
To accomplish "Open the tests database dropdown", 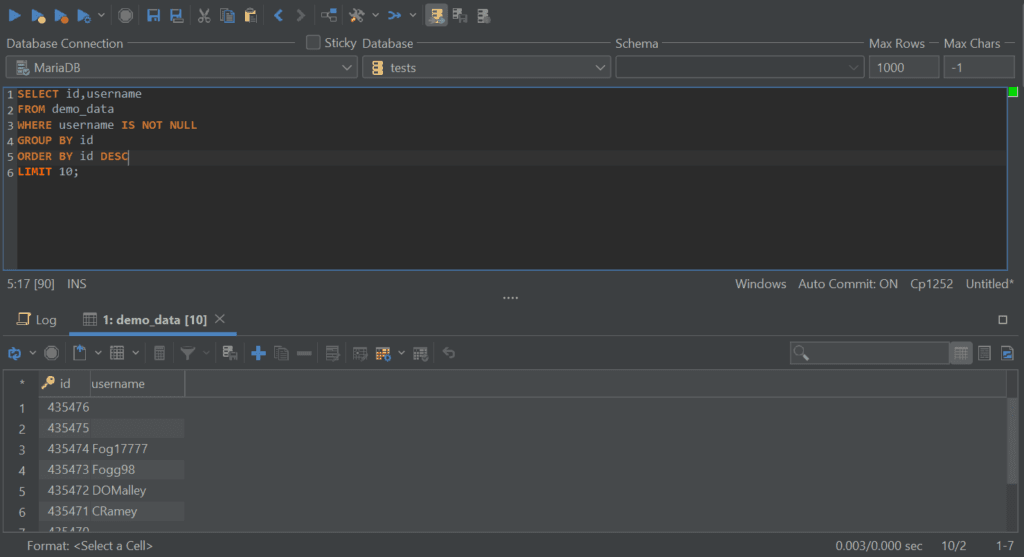I will pos(486,67).
